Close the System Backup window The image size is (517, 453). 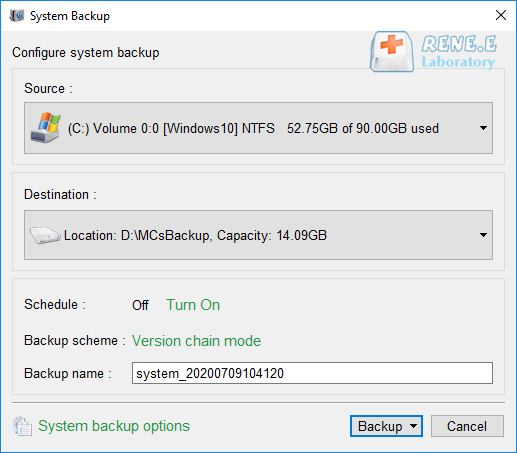(501, 15)
